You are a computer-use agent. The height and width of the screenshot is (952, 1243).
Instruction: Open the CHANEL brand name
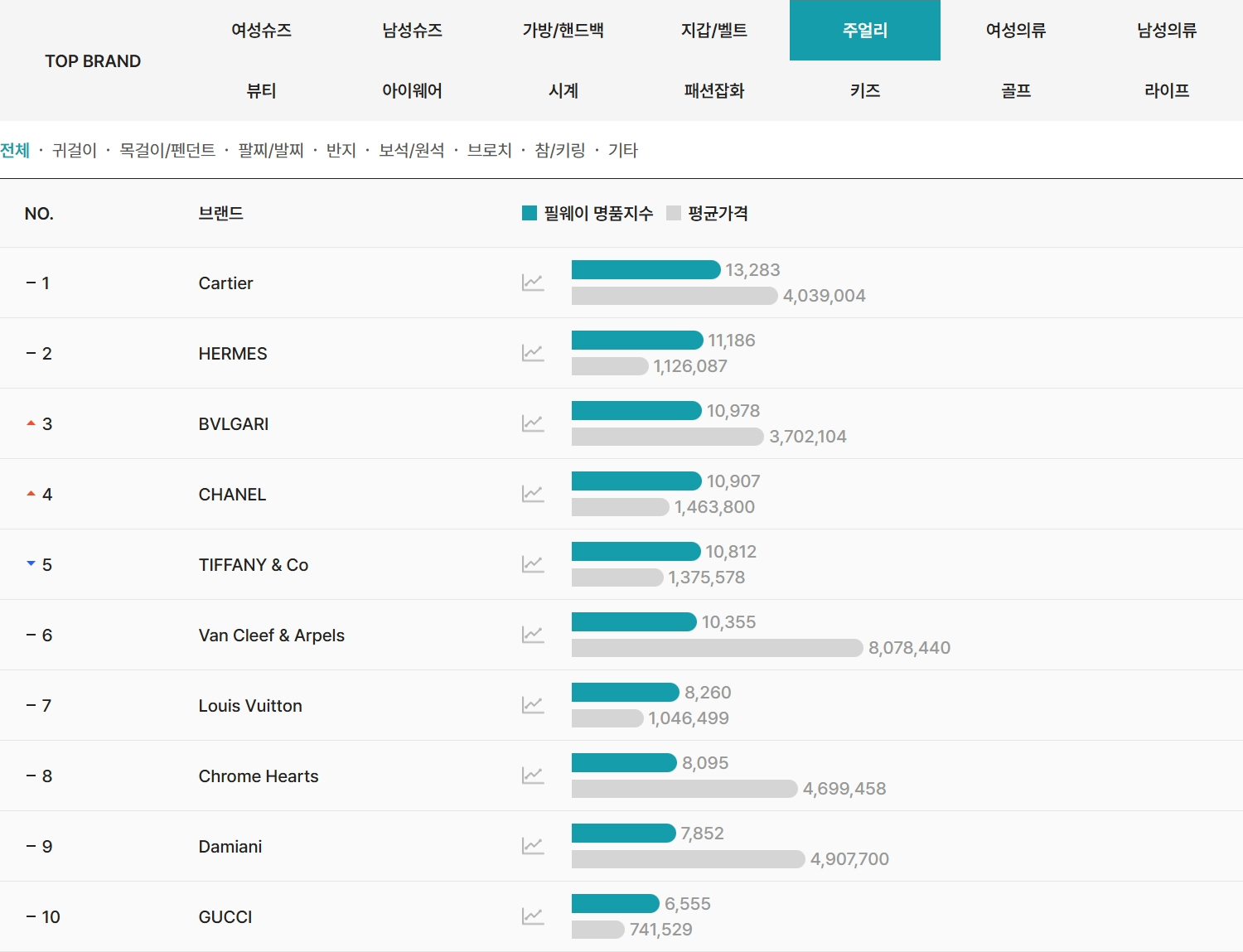click(232, 495)
